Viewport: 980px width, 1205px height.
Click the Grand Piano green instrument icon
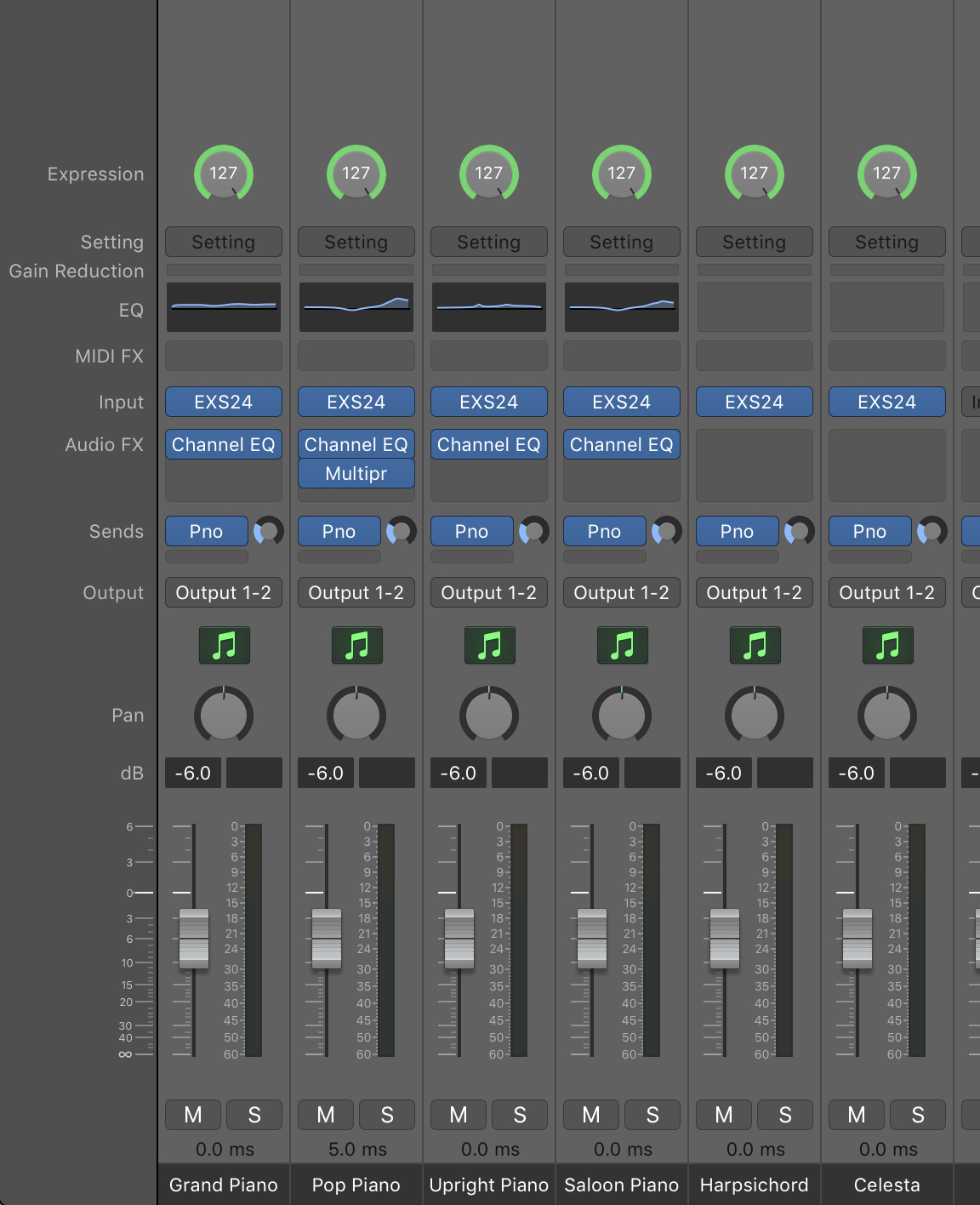[x=224, y=645]
